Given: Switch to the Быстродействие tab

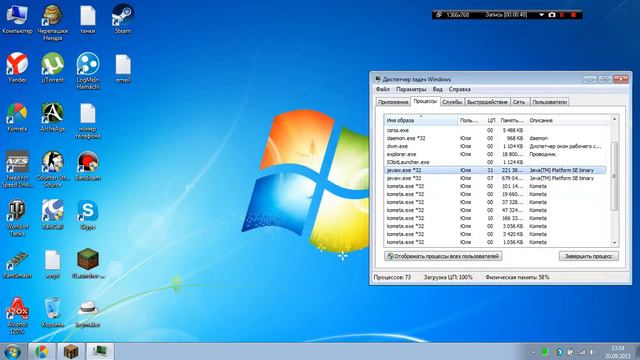Looking at the screenshot, I should (487, 102).
